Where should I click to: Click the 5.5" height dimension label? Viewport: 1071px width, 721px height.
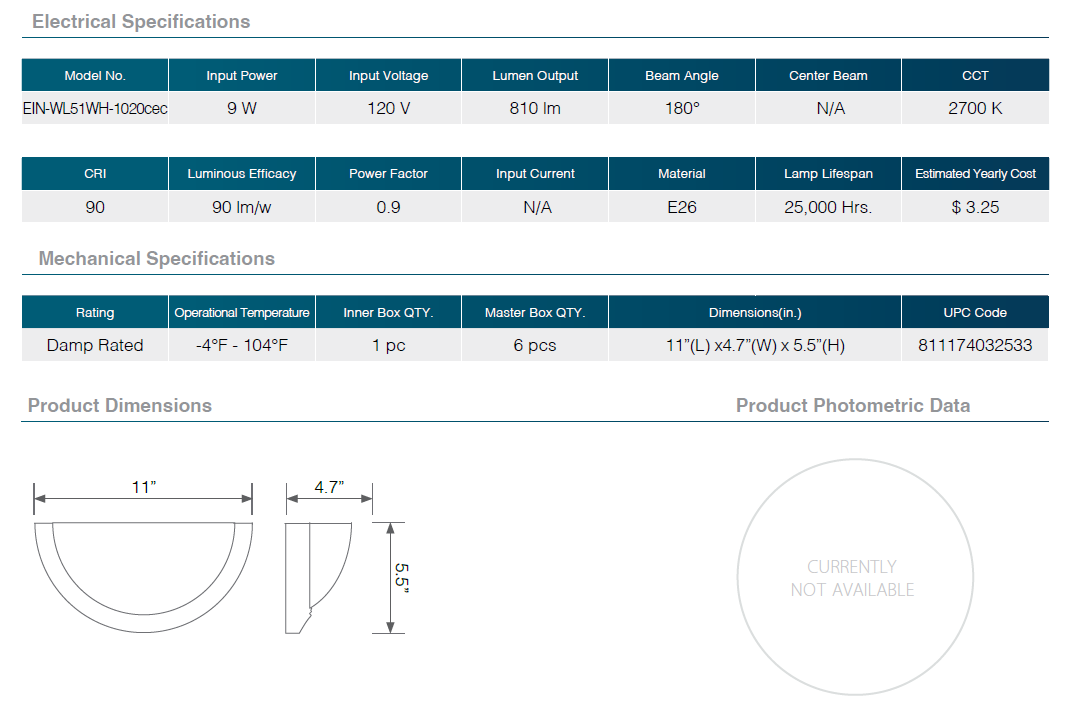click(x=401, y=578)
